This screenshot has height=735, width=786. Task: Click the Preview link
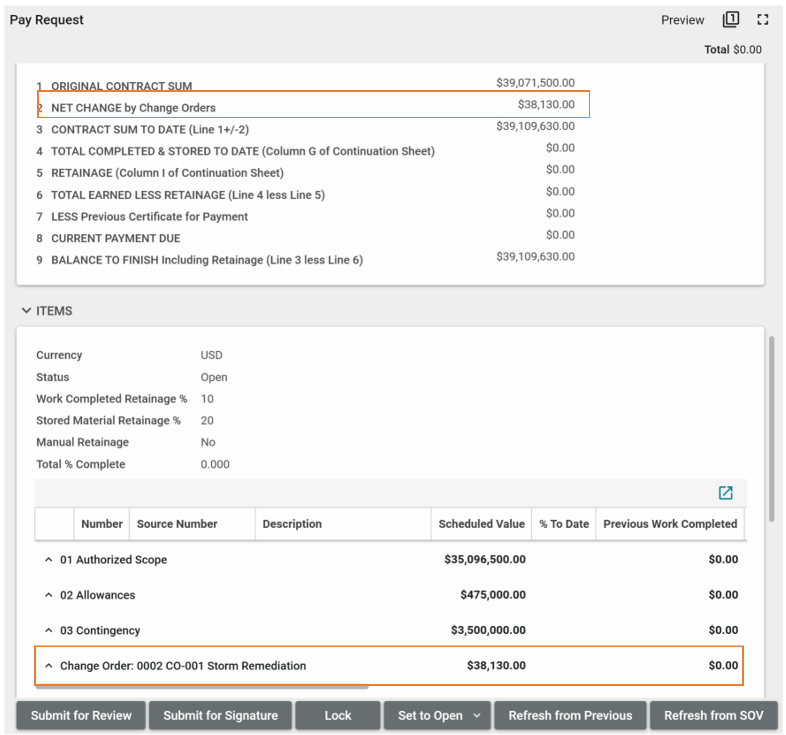[682, 20]
